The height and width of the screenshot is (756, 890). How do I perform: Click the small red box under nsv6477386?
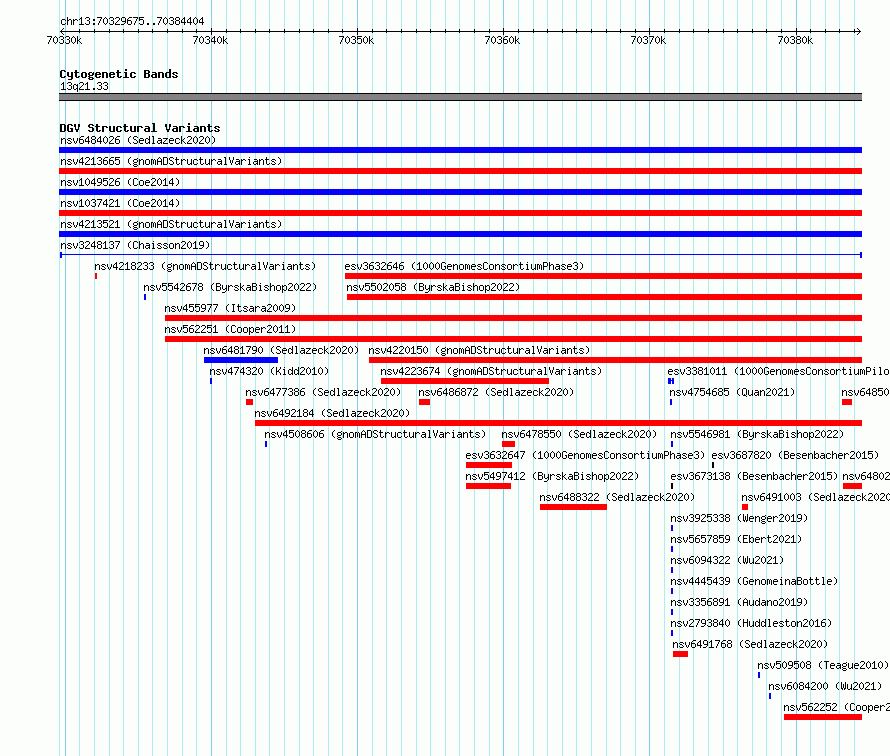point(249,402)
